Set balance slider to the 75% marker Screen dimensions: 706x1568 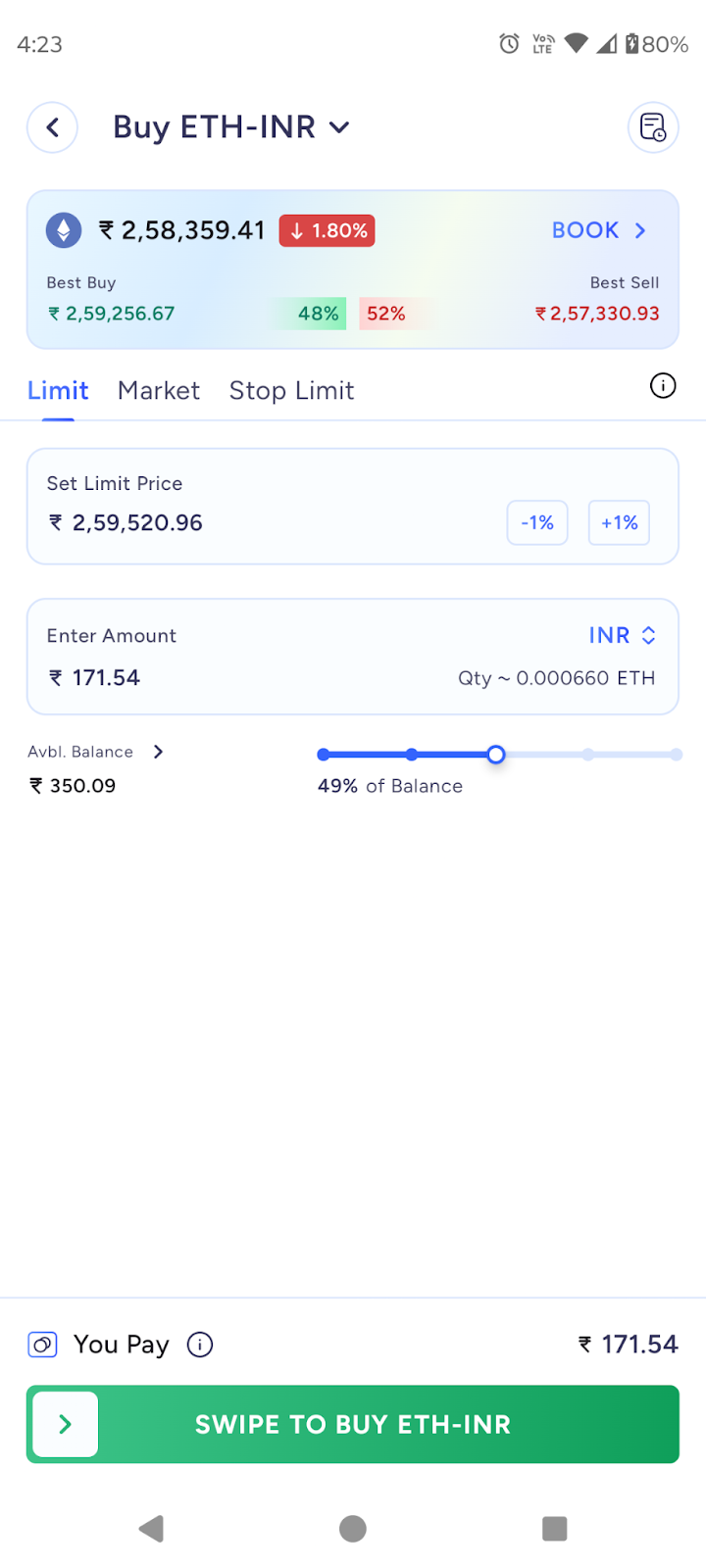coord(587,755)
